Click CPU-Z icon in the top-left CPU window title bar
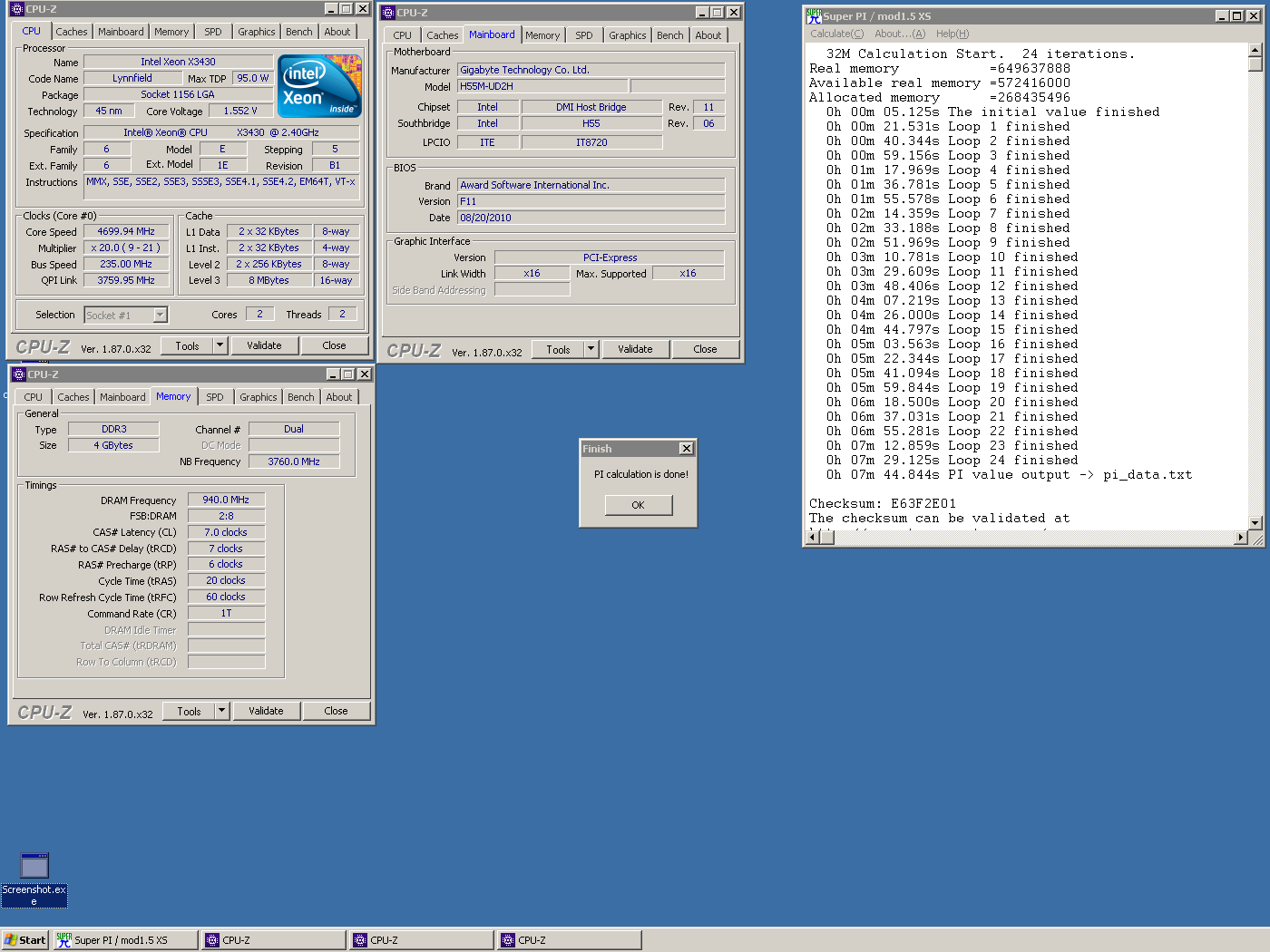The image size is (1270, 952). (16, 9)
